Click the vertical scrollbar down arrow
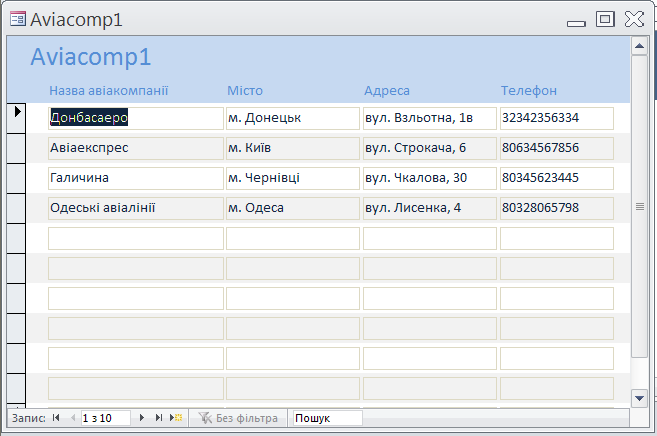The image size is (657, 436). pos(639,398)
